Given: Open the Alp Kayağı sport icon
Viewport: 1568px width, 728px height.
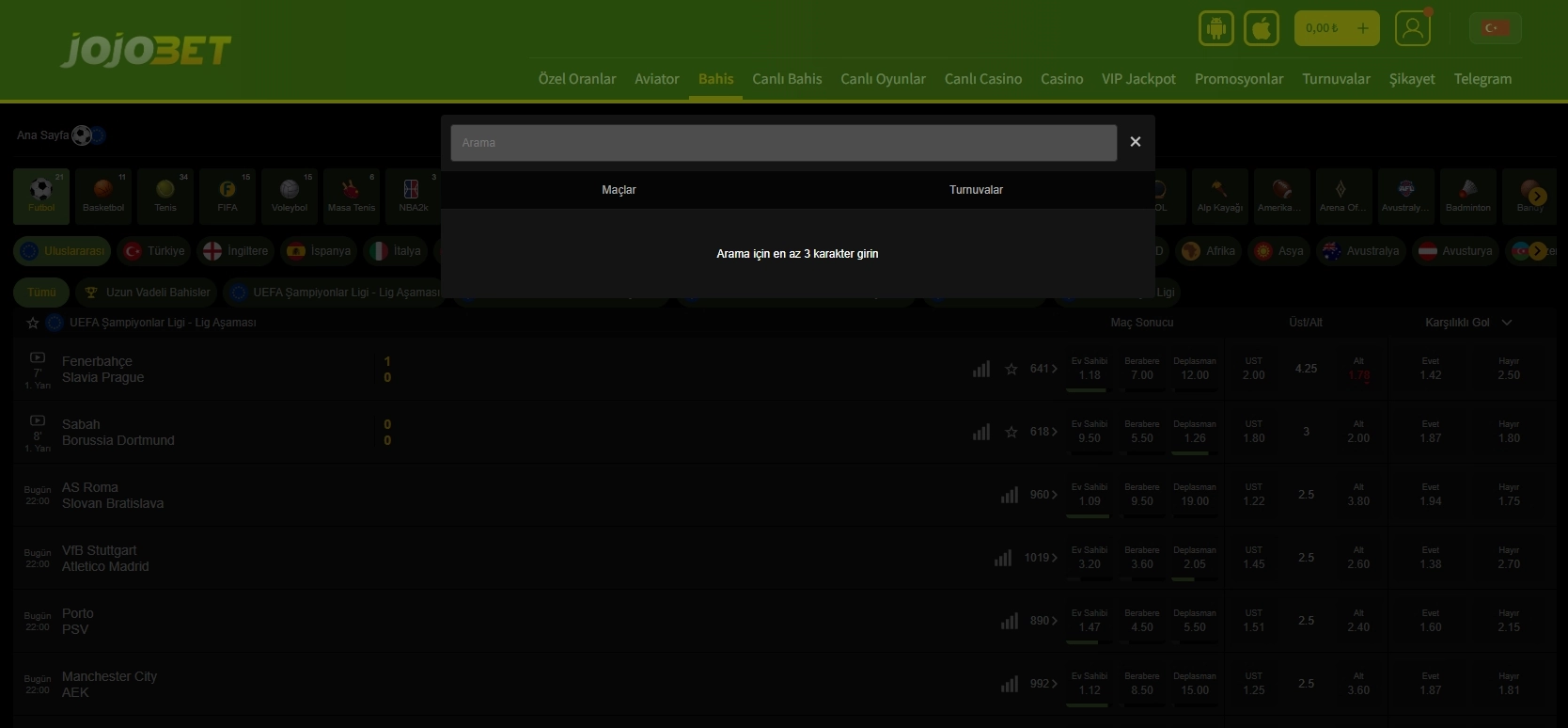Looking at the screenshot, I should [1220, 197].
